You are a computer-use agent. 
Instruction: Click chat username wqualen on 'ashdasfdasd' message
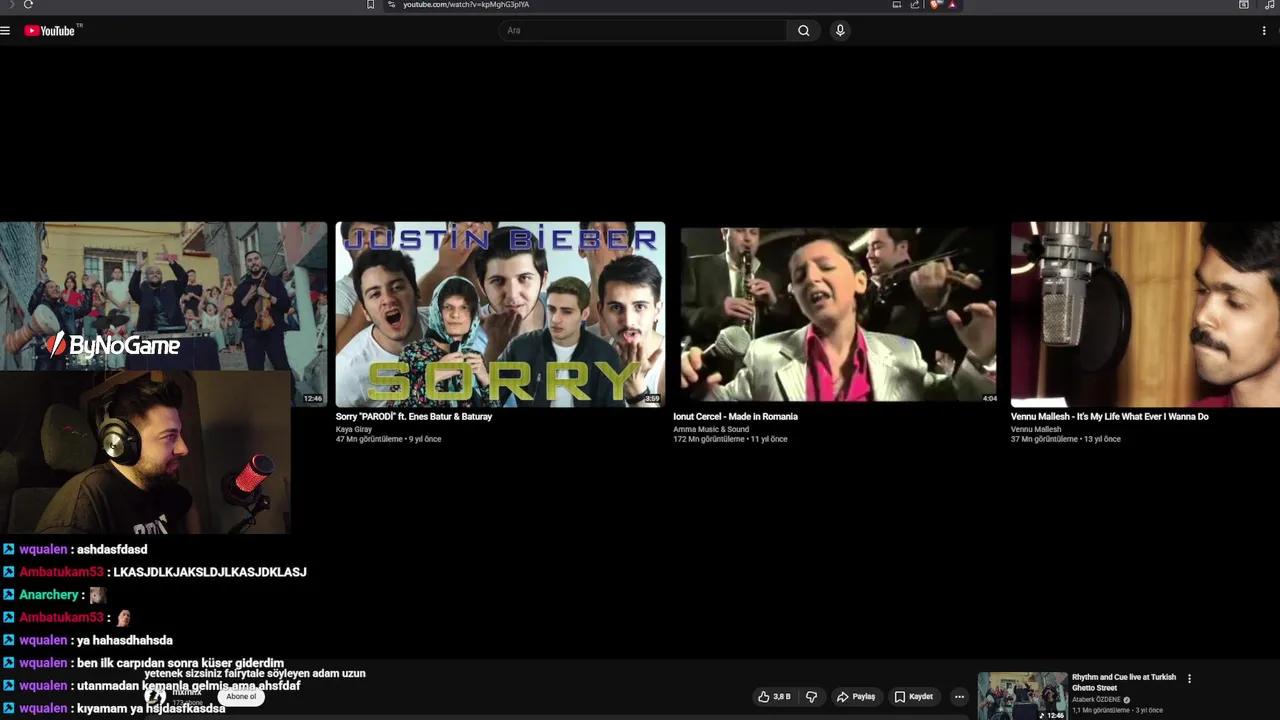43,550
